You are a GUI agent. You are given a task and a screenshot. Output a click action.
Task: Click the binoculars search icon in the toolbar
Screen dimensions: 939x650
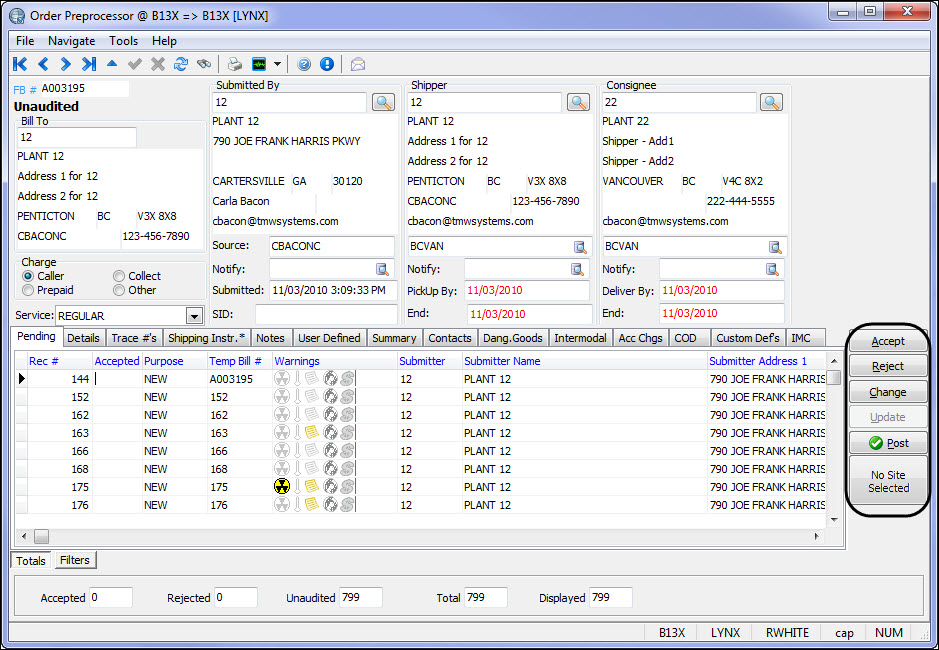(204, 63)
